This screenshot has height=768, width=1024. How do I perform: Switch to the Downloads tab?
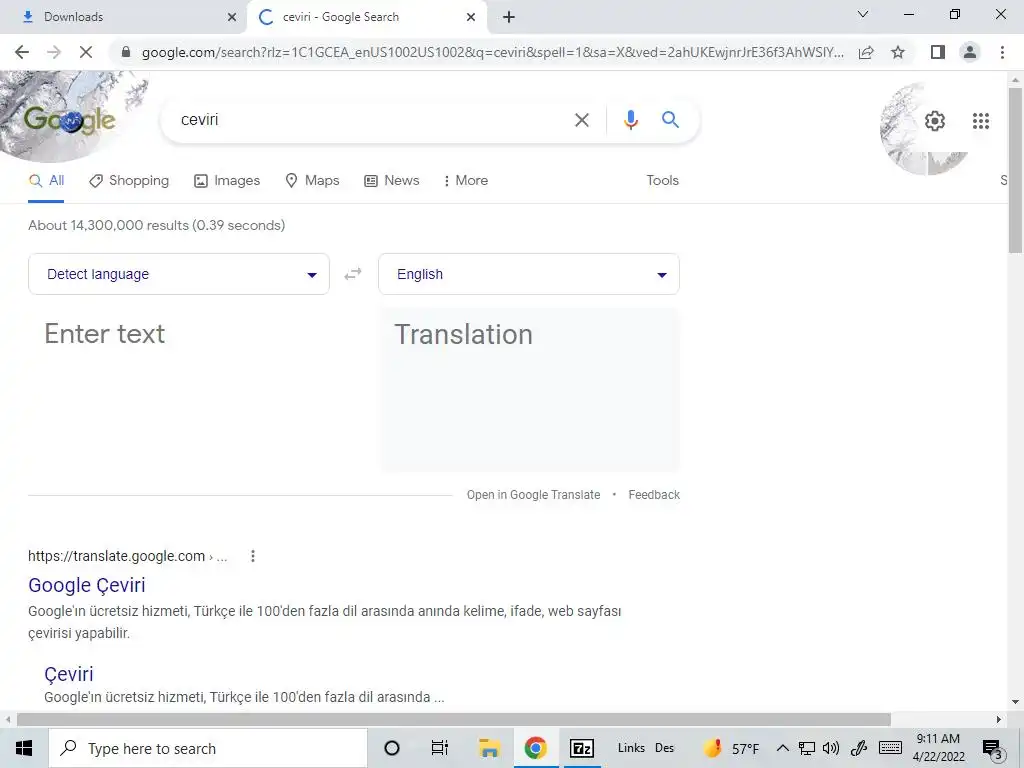point(123,17)
